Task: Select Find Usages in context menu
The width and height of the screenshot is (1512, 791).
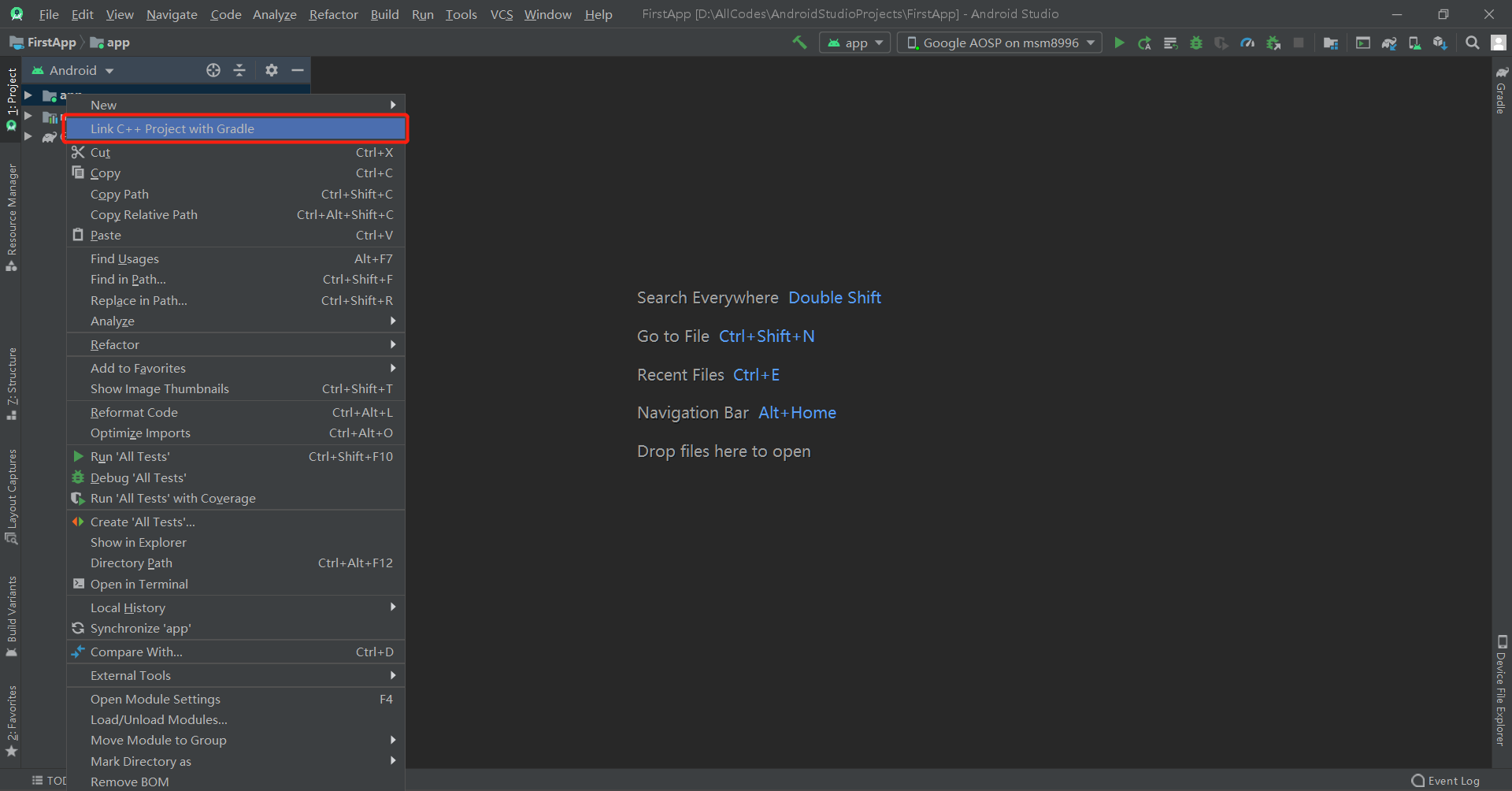Action: (235, 259)
